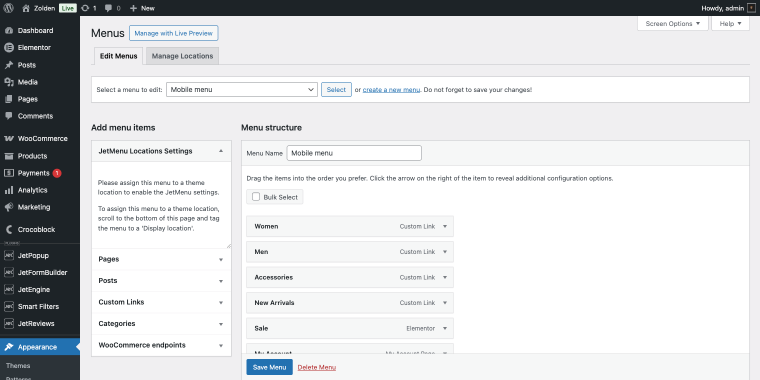Click the Pages sidebar icon
The image size is (760, 380).
pyautogui.click(x=9, y=99)
